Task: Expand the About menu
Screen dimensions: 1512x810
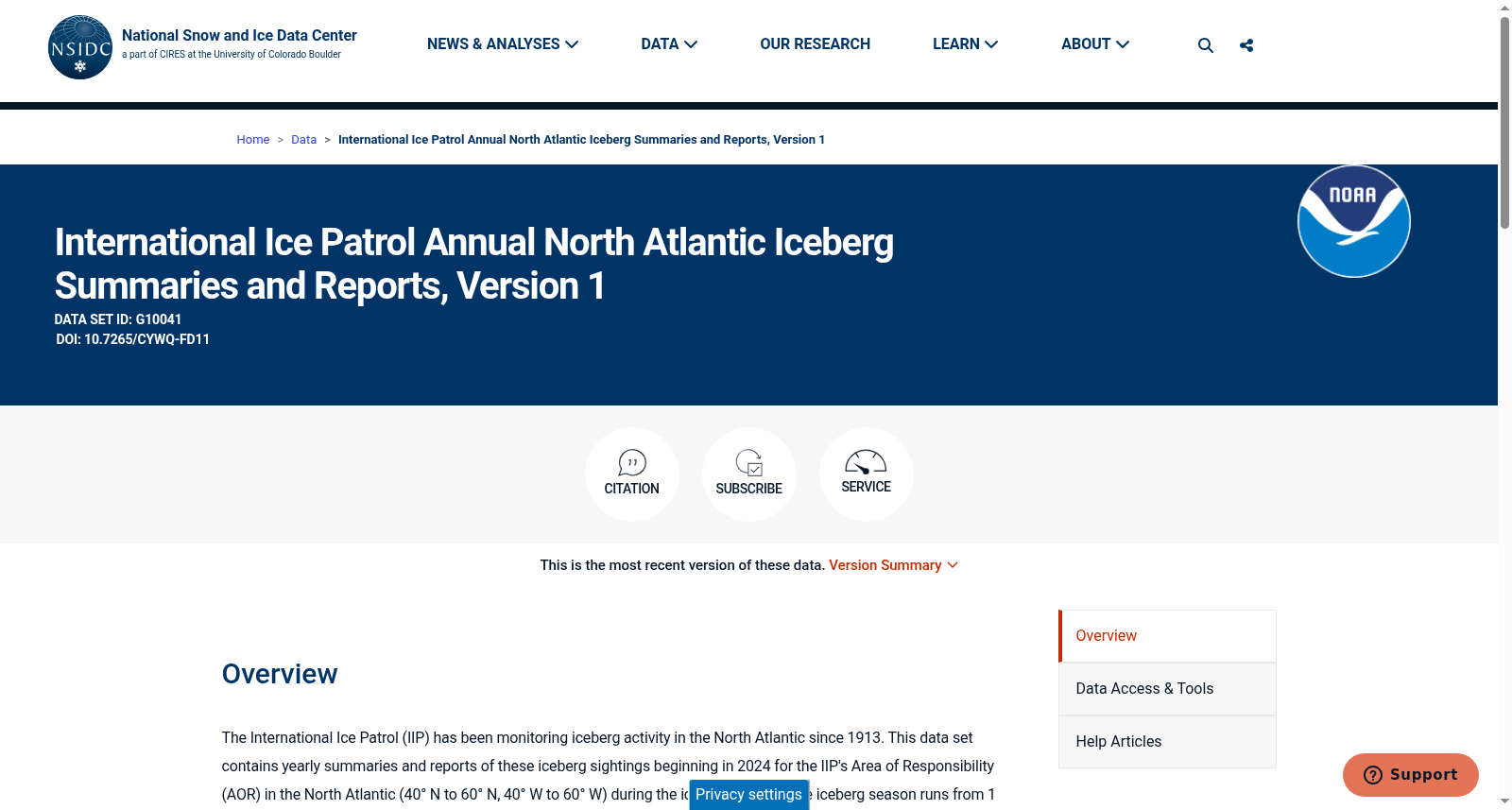Action: coord(1095,44)
